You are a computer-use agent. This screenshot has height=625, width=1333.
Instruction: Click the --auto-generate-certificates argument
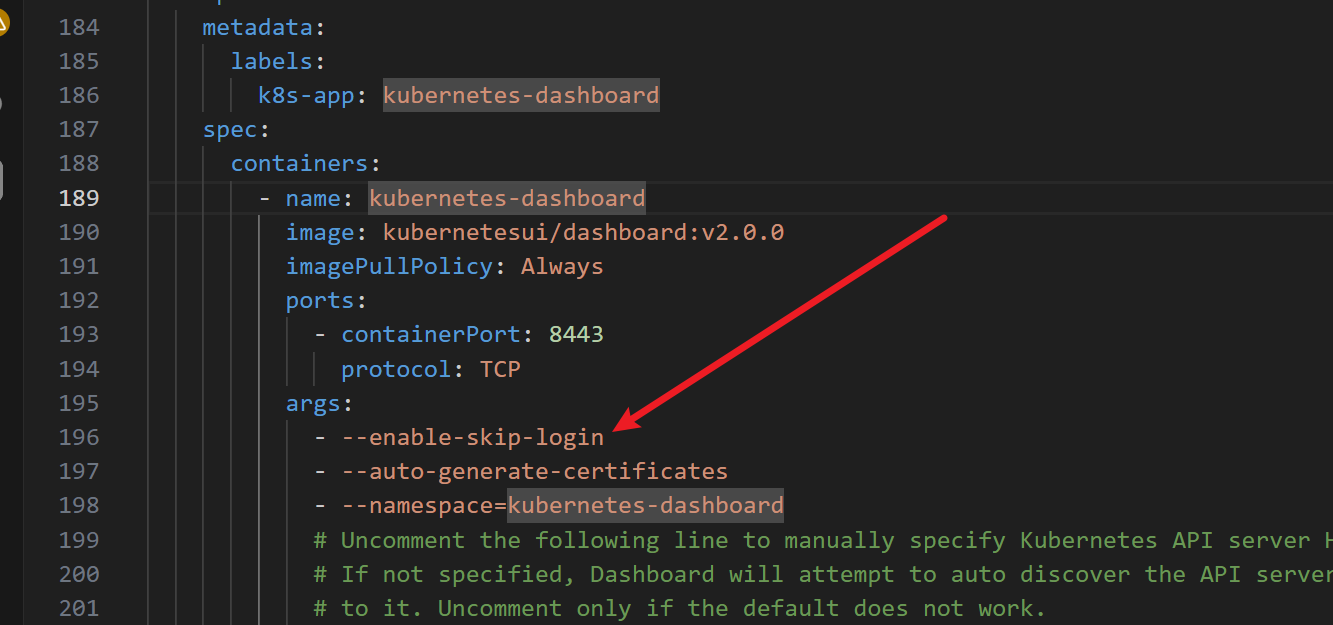pyautogui.click(x=534, y=471)
